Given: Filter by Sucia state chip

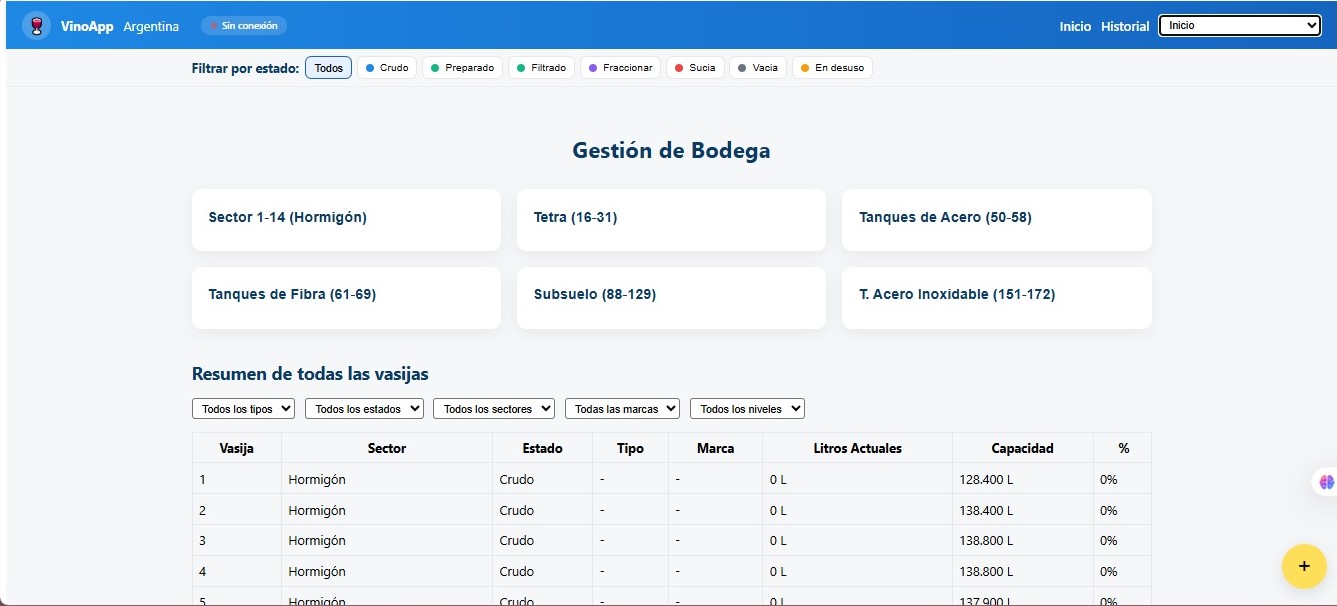Looking at the screenshot, I should click(x=695, y=68).
